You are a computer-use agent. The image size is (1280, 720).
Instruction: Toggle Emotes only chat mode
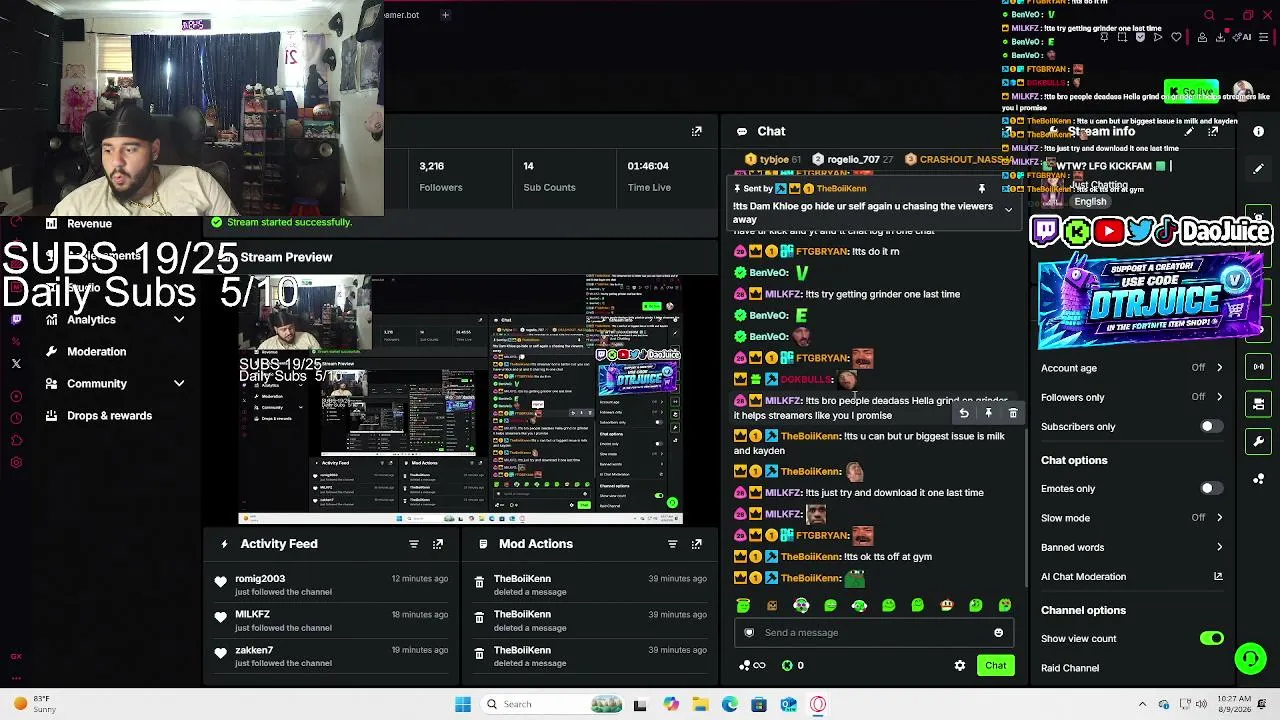coord(1211,489)
